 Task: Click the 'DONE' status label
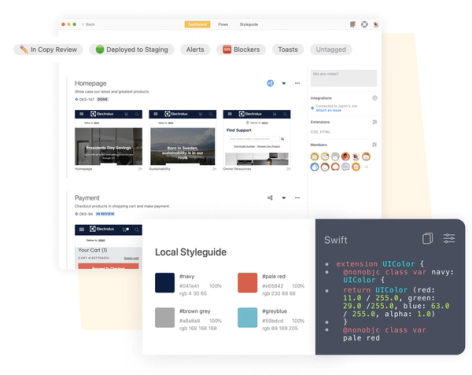(x=103, y=99)
